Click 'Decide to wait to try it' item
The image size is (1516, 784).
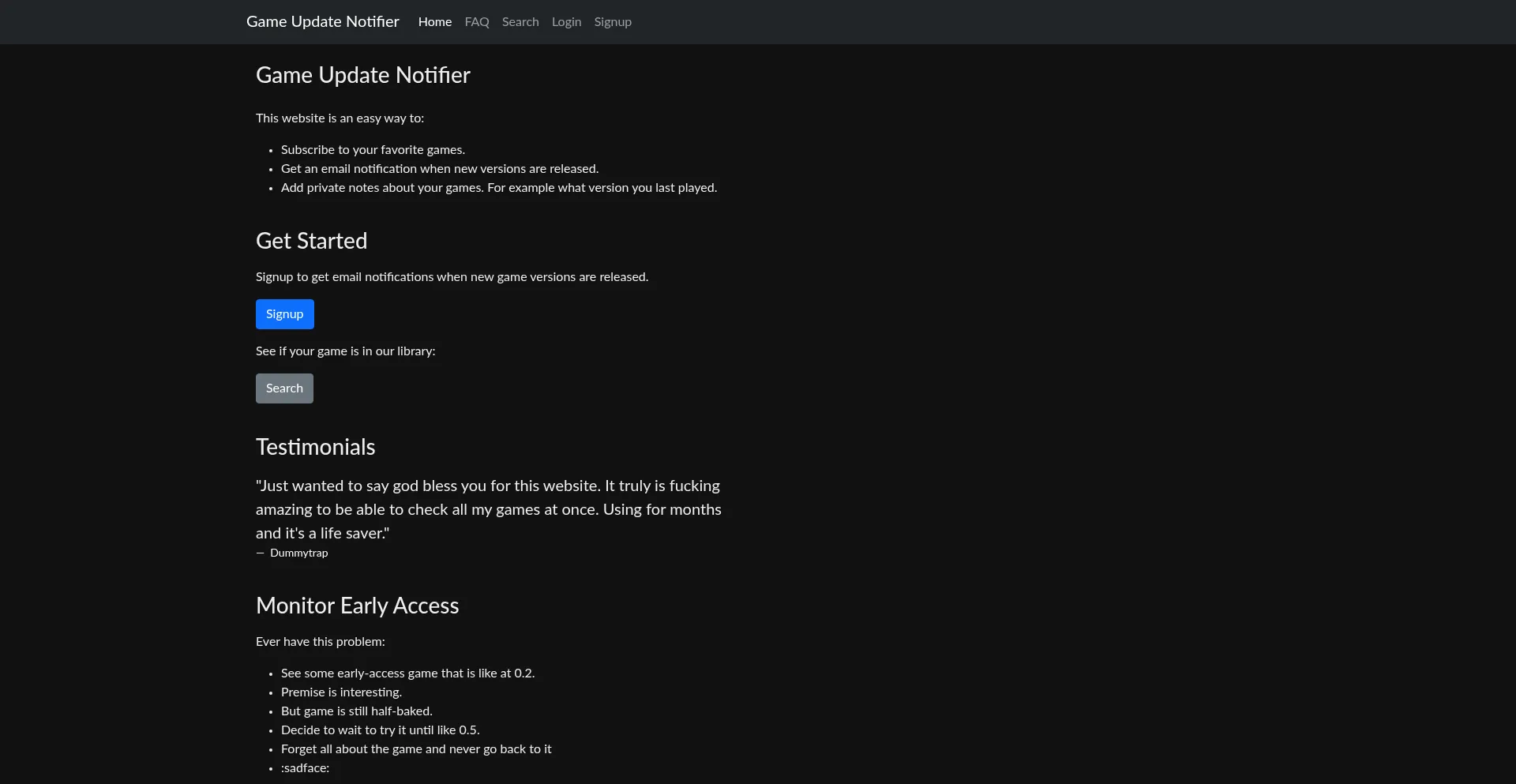[381, 730]
